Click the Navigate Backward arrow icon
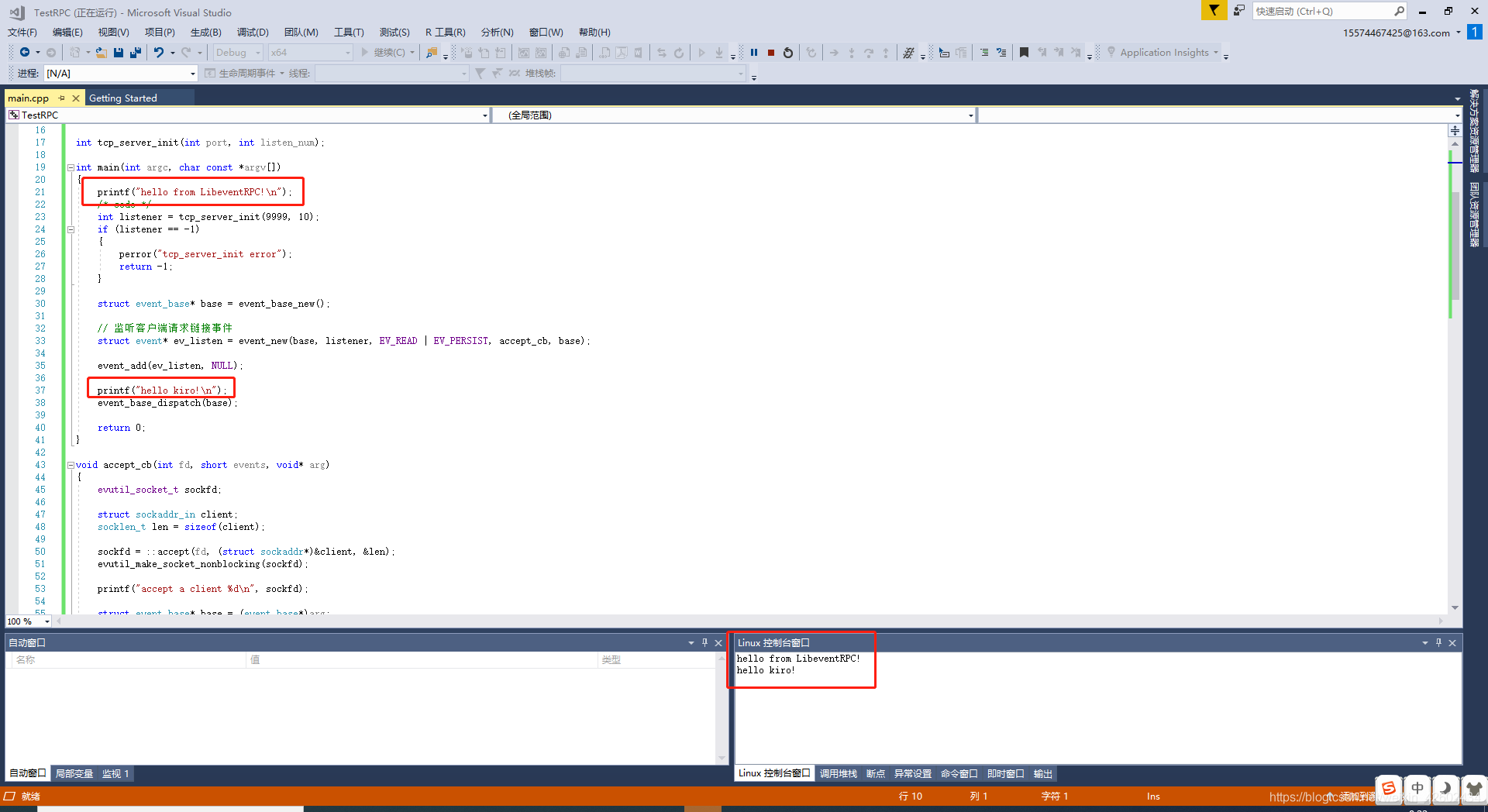 25,53
